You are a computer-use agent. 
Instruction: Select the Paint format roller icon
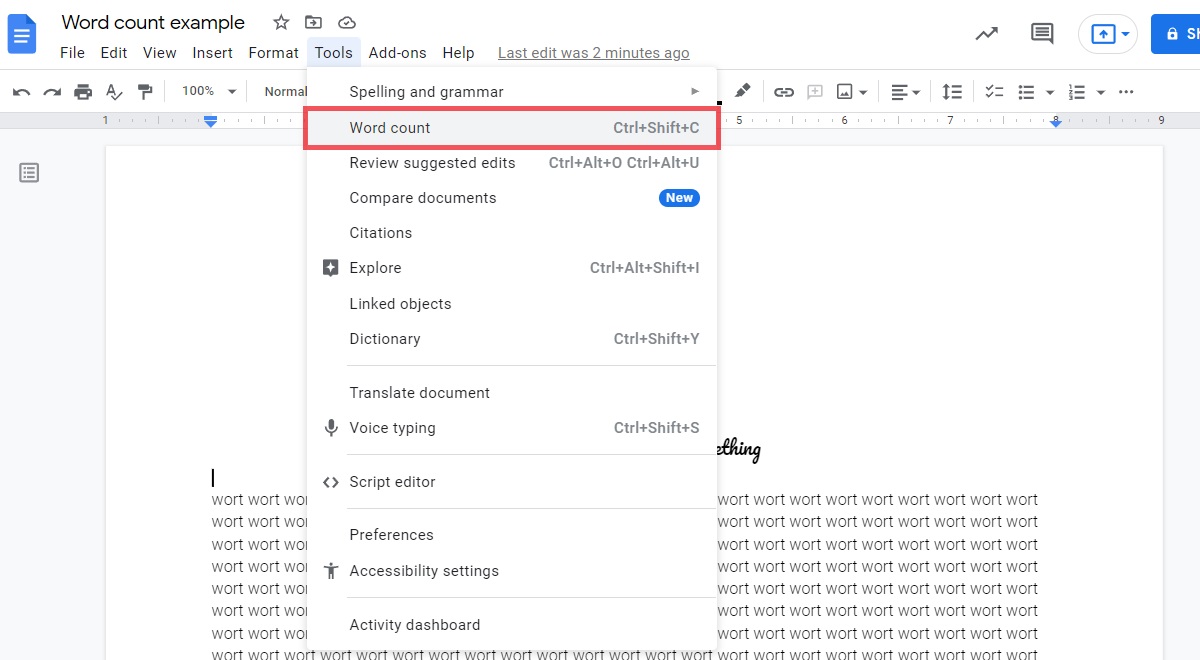(145, 92)
